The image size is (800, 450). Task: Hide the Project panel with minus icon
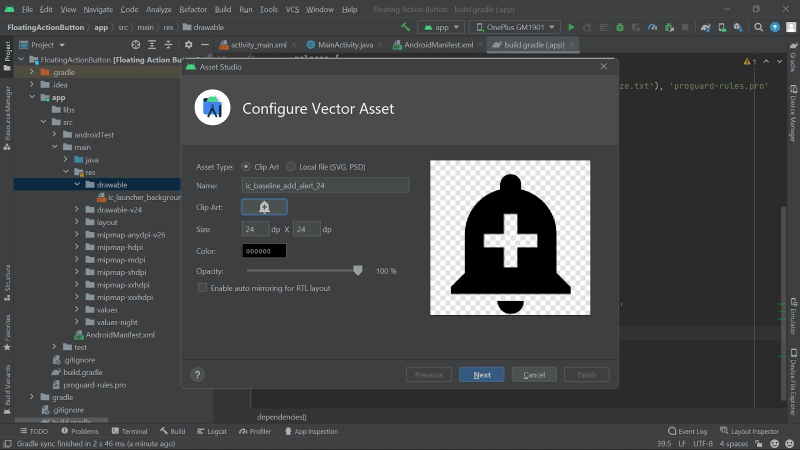click(205, 45)
